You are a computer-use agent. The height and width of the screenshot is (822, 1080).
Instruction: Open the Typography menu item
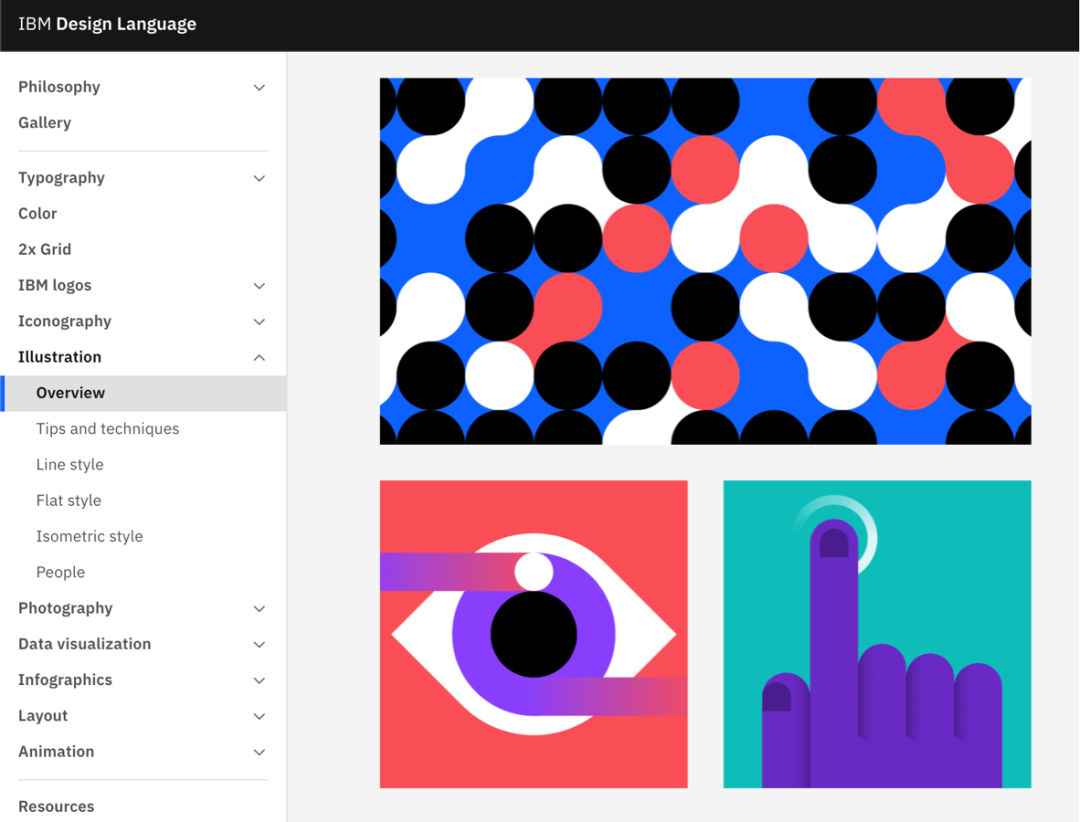[x=61, y=178]
